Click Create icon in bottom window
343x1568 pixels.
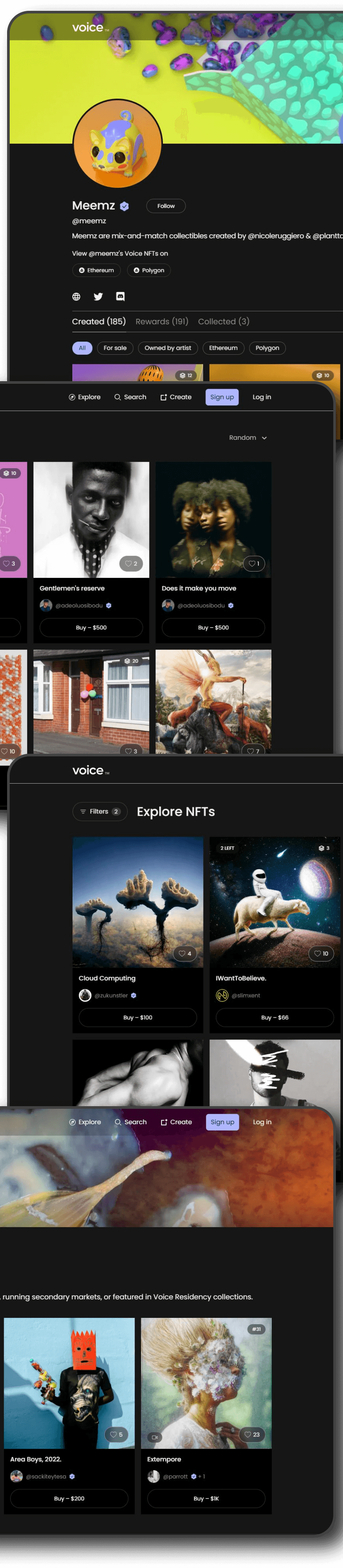click(x=164, y=1122)
